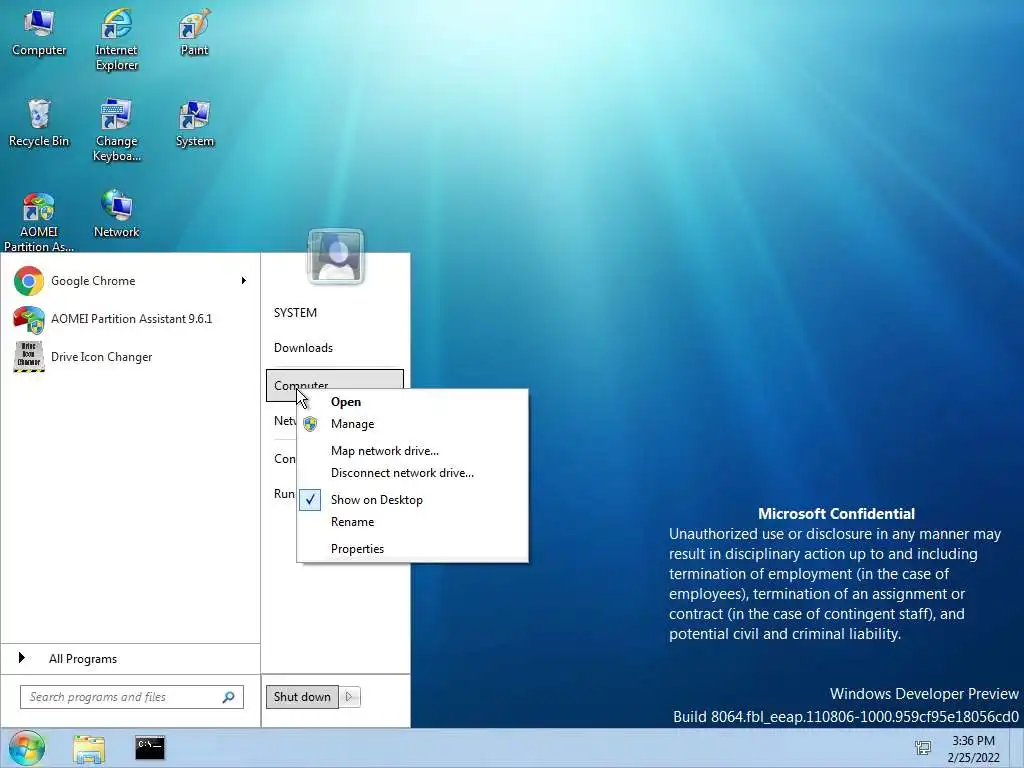Launch Drive Icon Changer from Start menu

click(x=131, y=357)
